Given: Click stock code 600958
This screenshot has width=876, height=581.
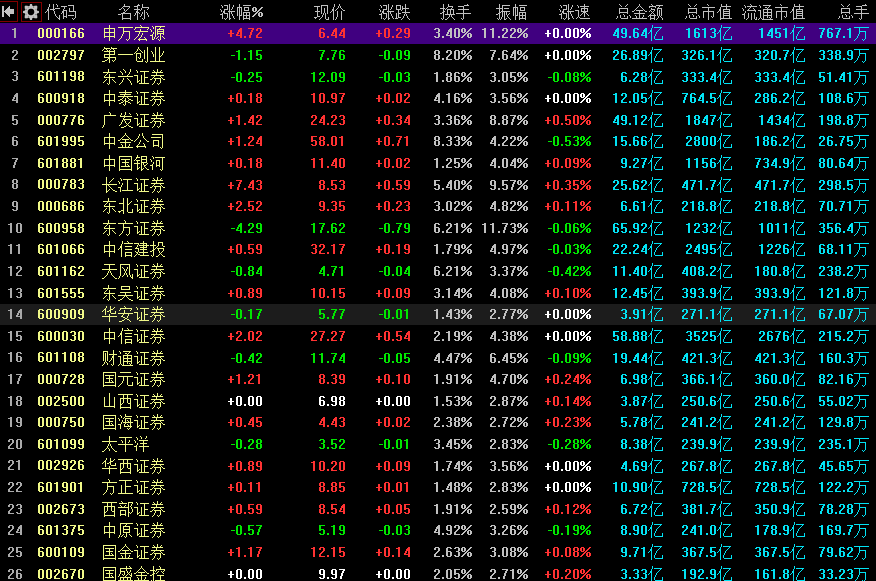Looking at the screenshot, I should coord(61,228).
